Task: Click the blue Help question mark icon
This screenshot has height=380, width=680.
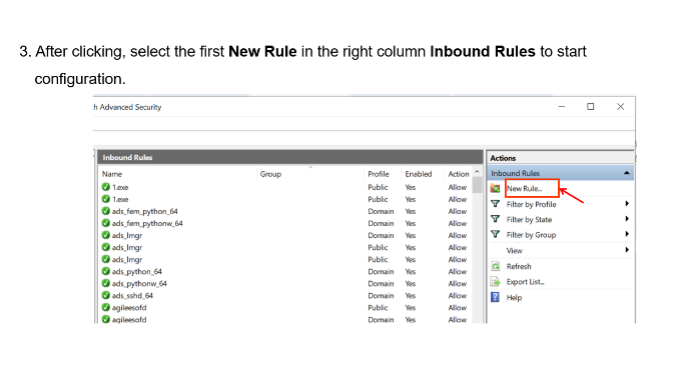Action: coord(495,297)
